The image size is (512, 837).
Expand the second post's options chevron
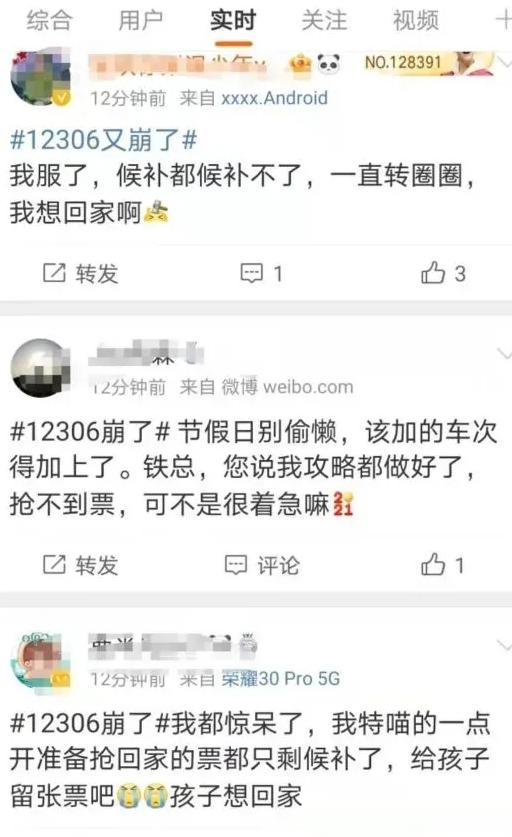pos(503,353)
